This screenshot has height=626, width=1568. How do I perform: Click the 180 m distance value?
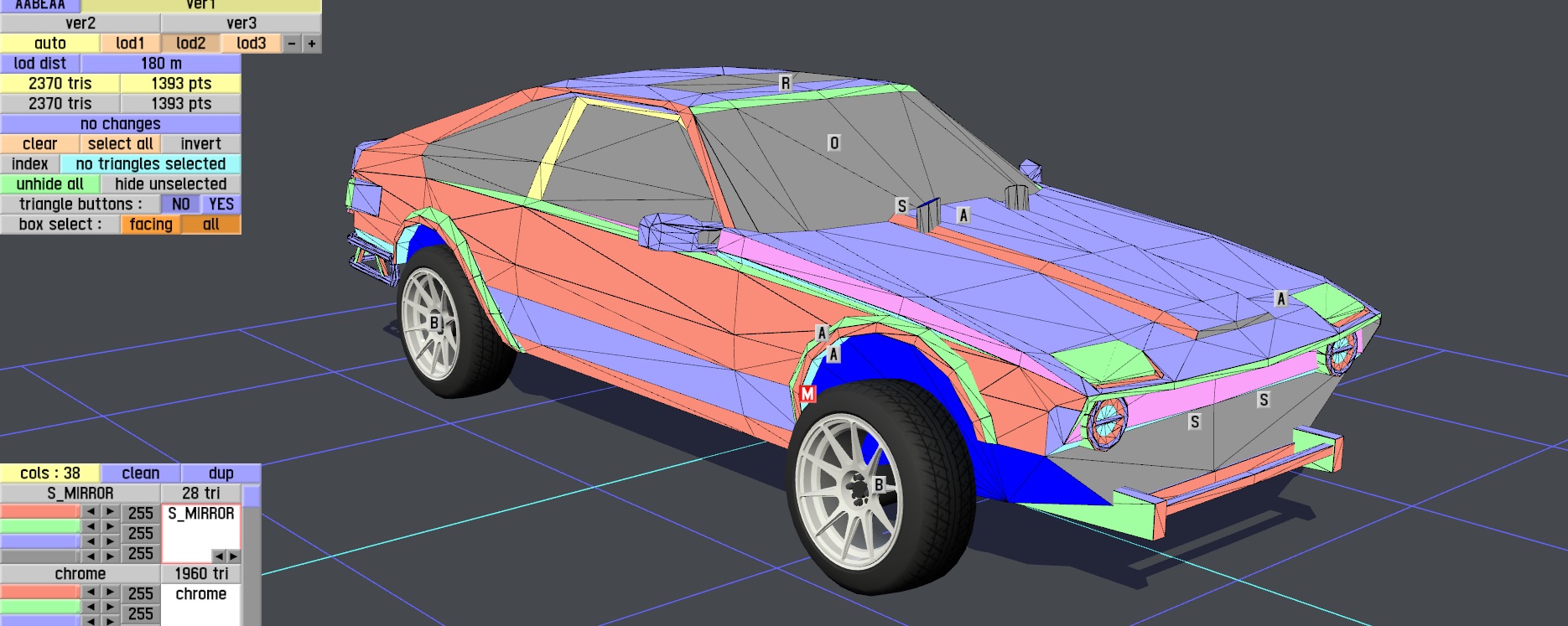click(x=161, y=64)
